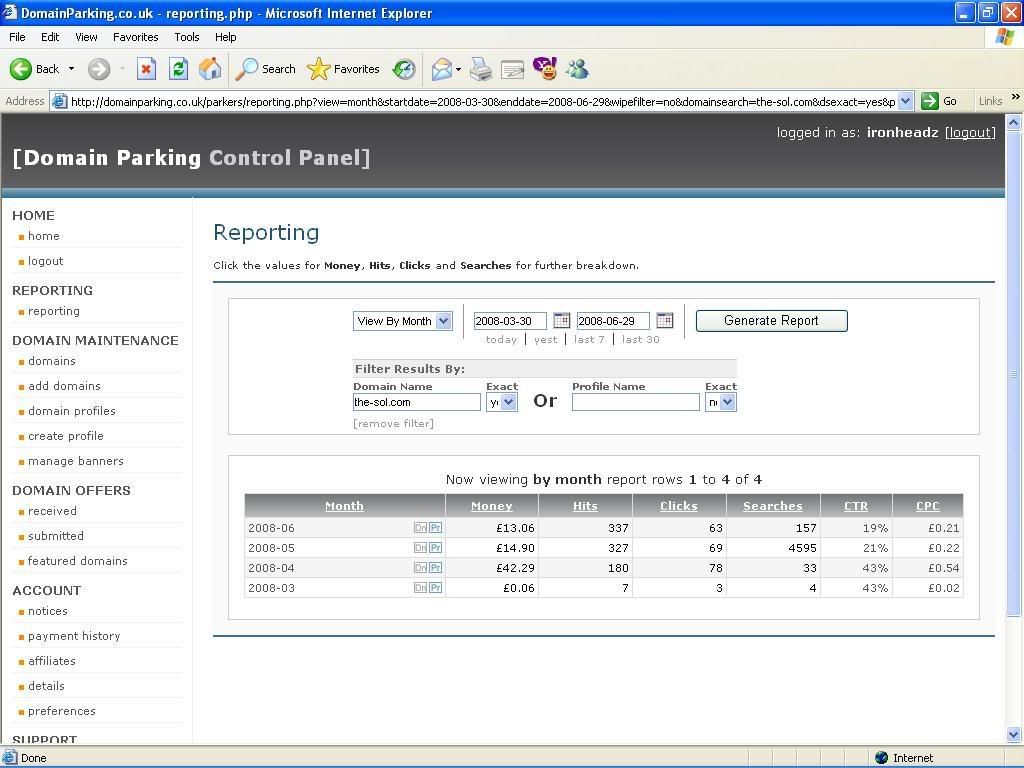Click the Pr icon for 2008-04 row
This screenshot has width=1024, height=768.
point(435,568)
